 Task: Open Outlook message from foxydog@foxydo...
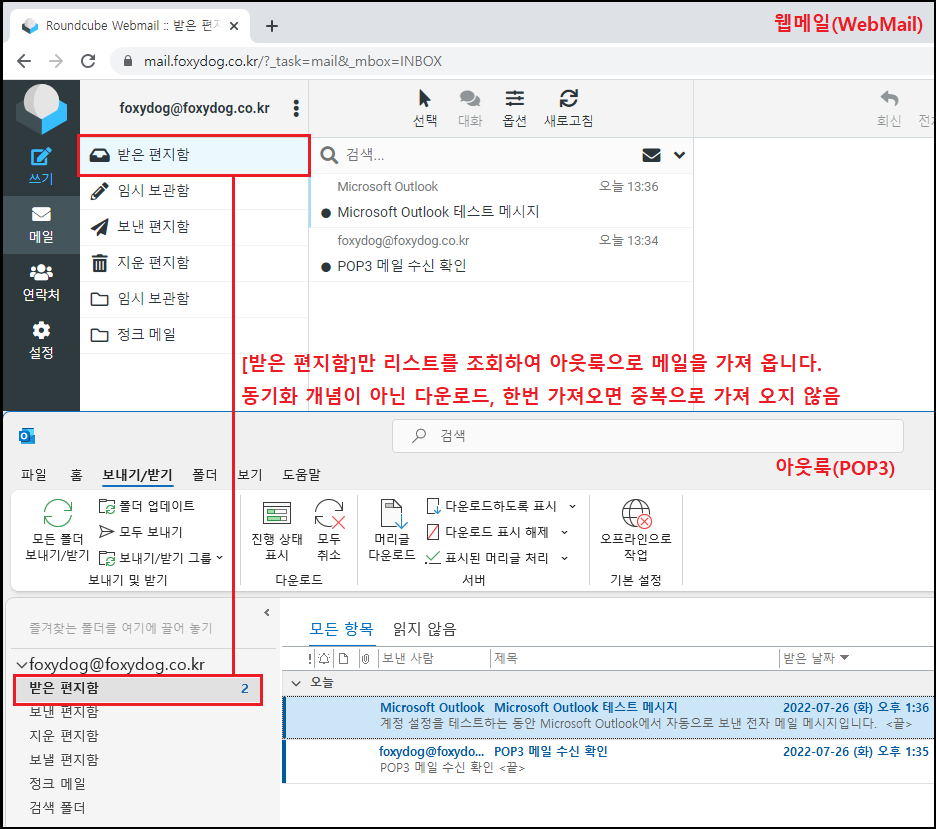(x=609, y=760)
